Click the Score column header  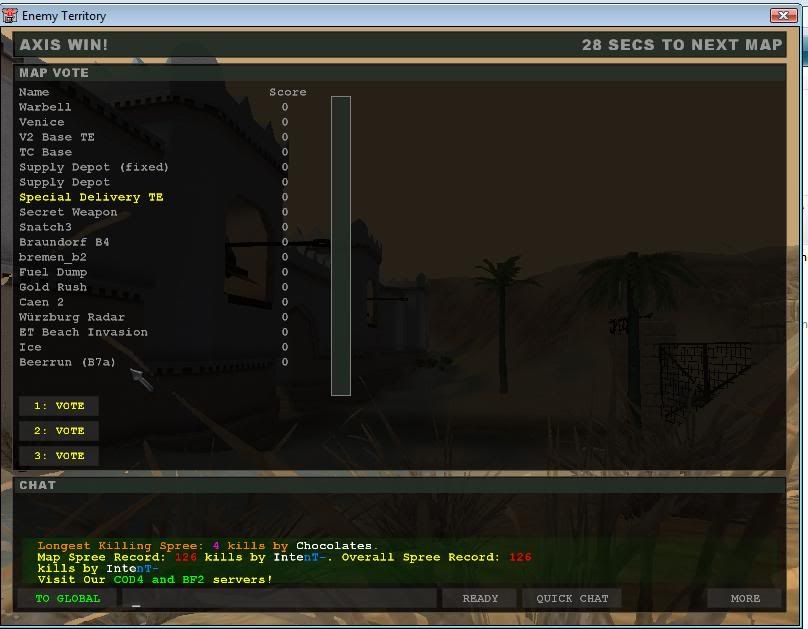click(288, 92)
